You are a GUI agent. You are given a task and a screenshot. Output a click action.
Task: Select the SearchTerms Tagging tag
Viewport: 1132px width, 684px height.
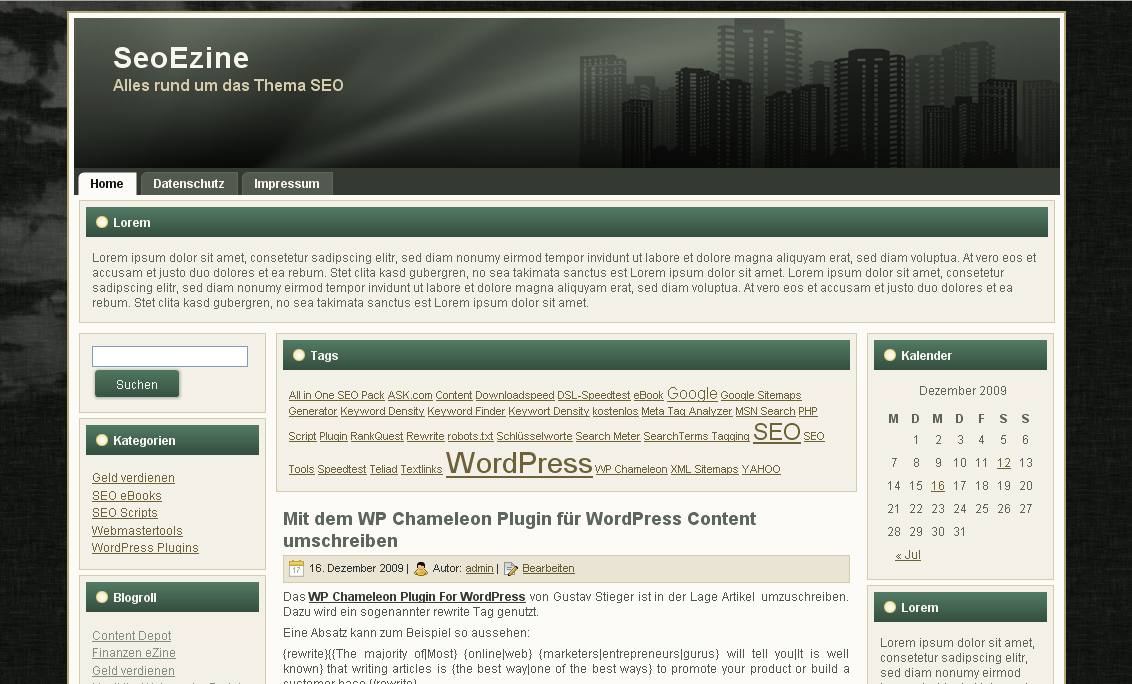point(697,436)
